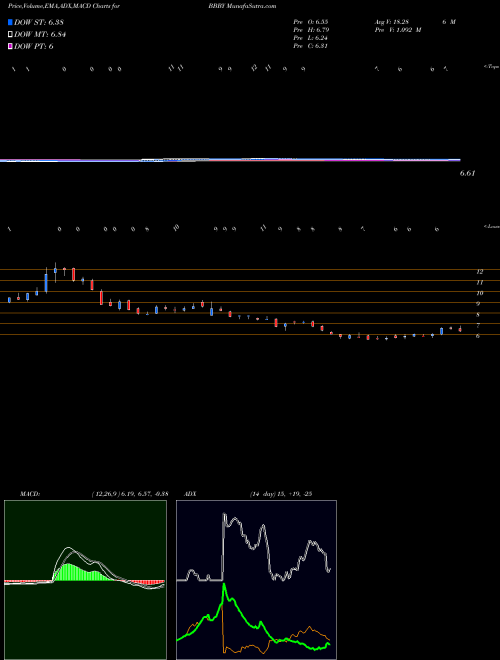Open the MACD histogram chart
Image resolution: width=500 pixels, height=660 pixels.
[x=85, y=580]
